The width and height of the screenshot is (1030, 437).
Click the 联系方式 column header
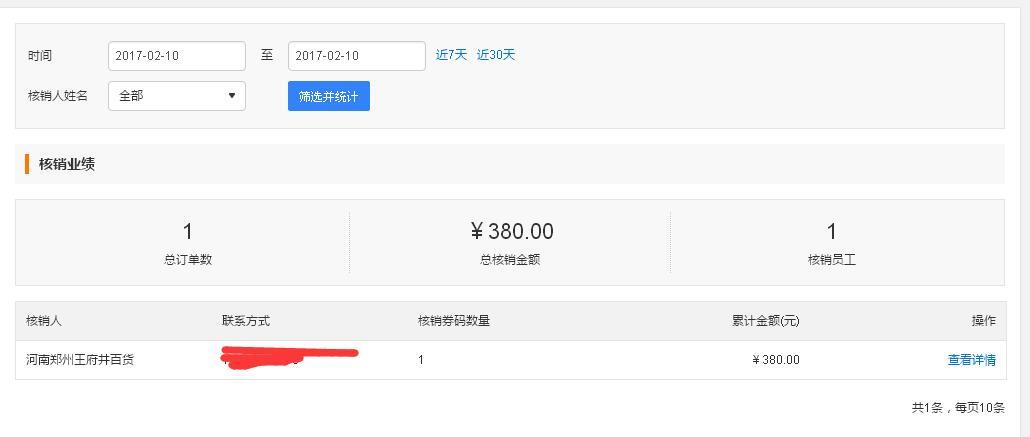tap(246, 321)
